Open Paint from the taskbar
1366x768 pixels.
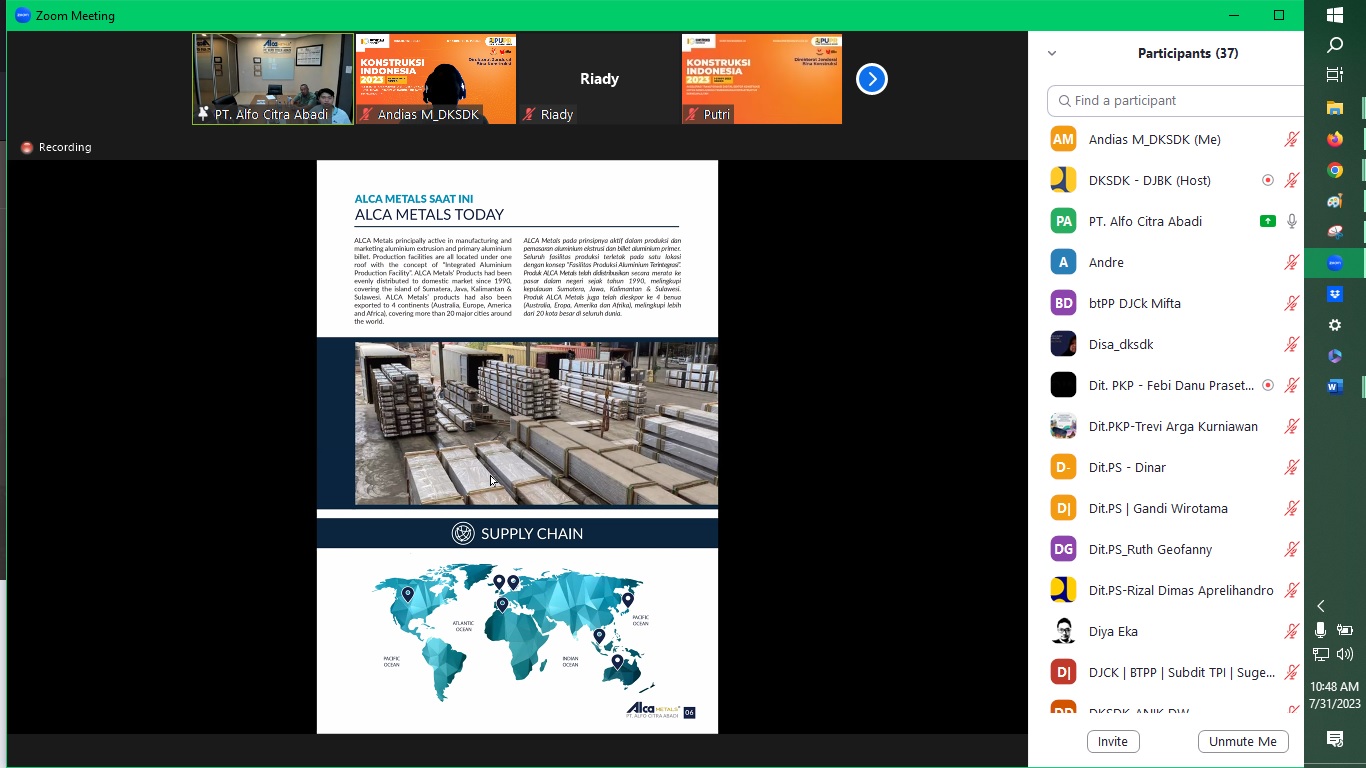pyautogui.click(x=1335, y=201)
